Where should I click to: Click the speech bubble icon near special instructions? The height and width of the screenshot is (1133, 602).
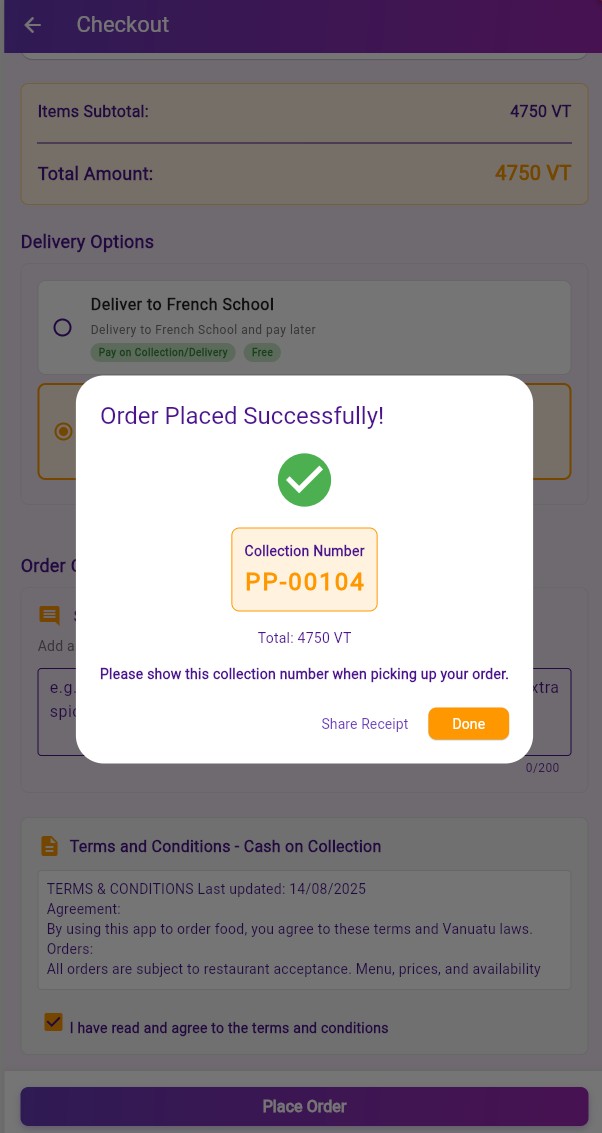tap(49, 615)
